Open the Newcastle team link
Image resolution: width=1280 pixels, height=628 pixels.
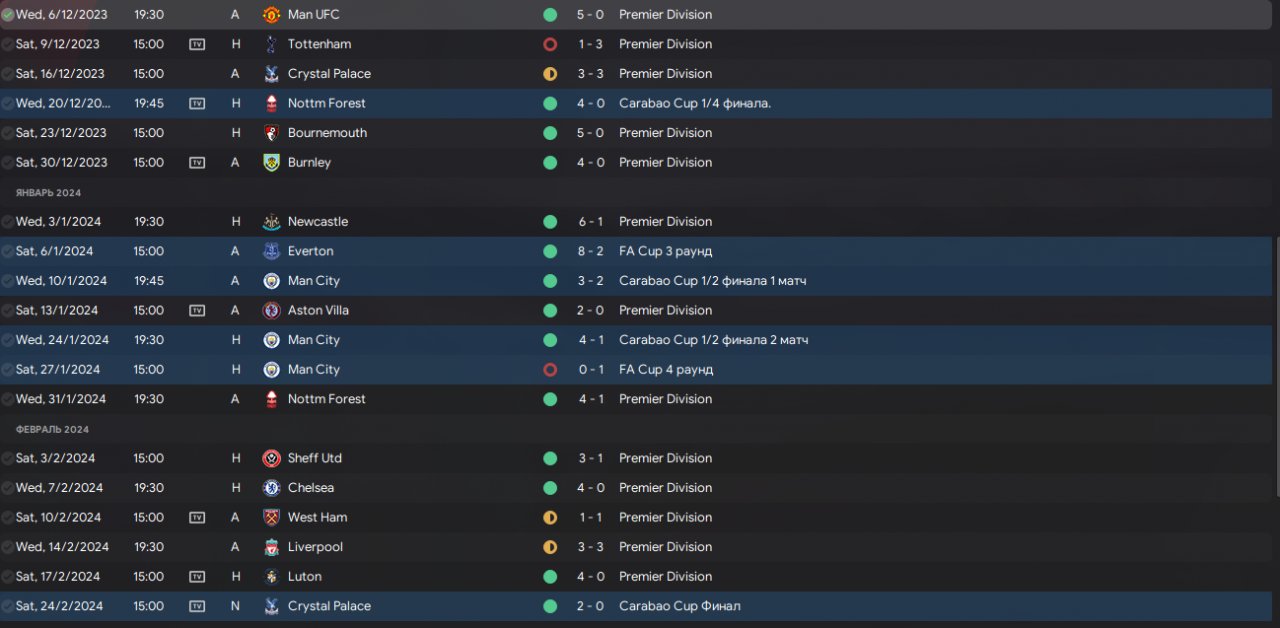(x=318, y=222)
